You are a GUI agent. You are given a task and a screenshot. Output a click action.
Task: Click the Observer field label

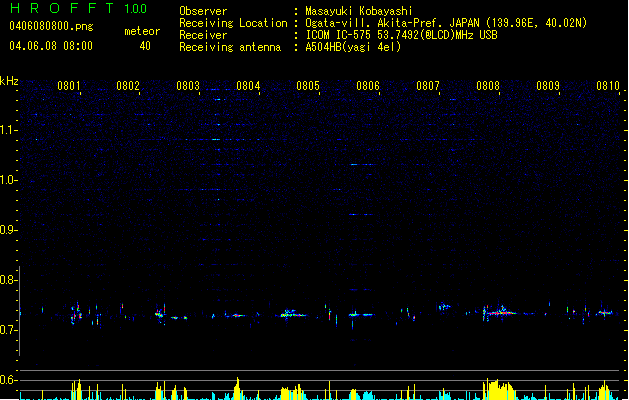tap(203, 11)
